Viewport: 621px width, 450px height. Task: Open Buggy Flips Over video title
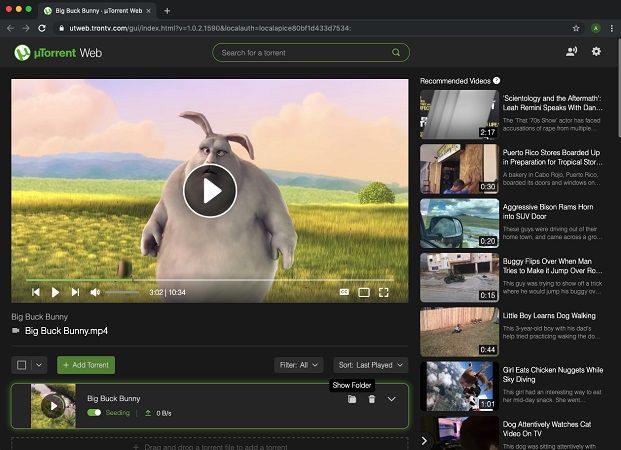(552, 266)
